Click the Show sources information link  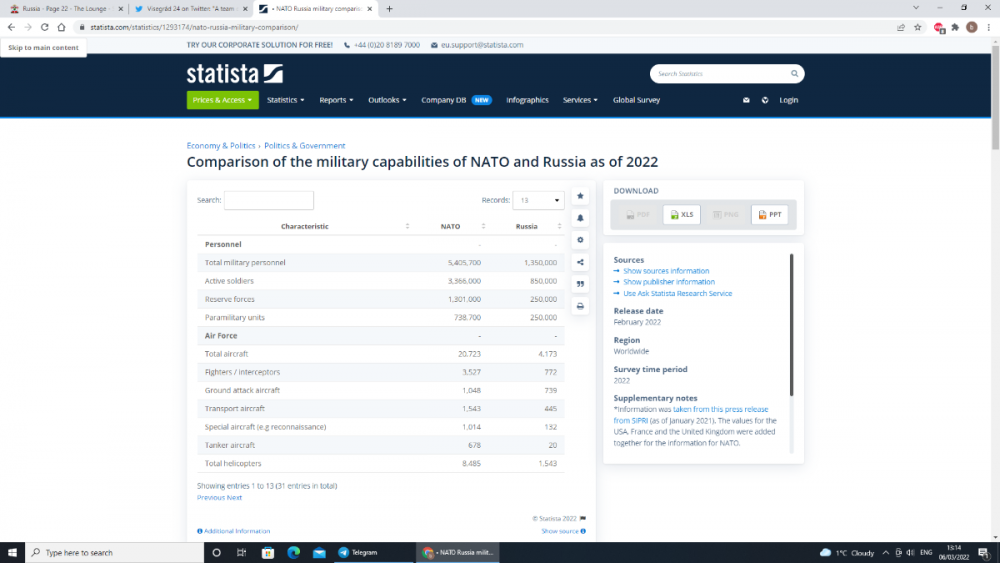[666, 271]
